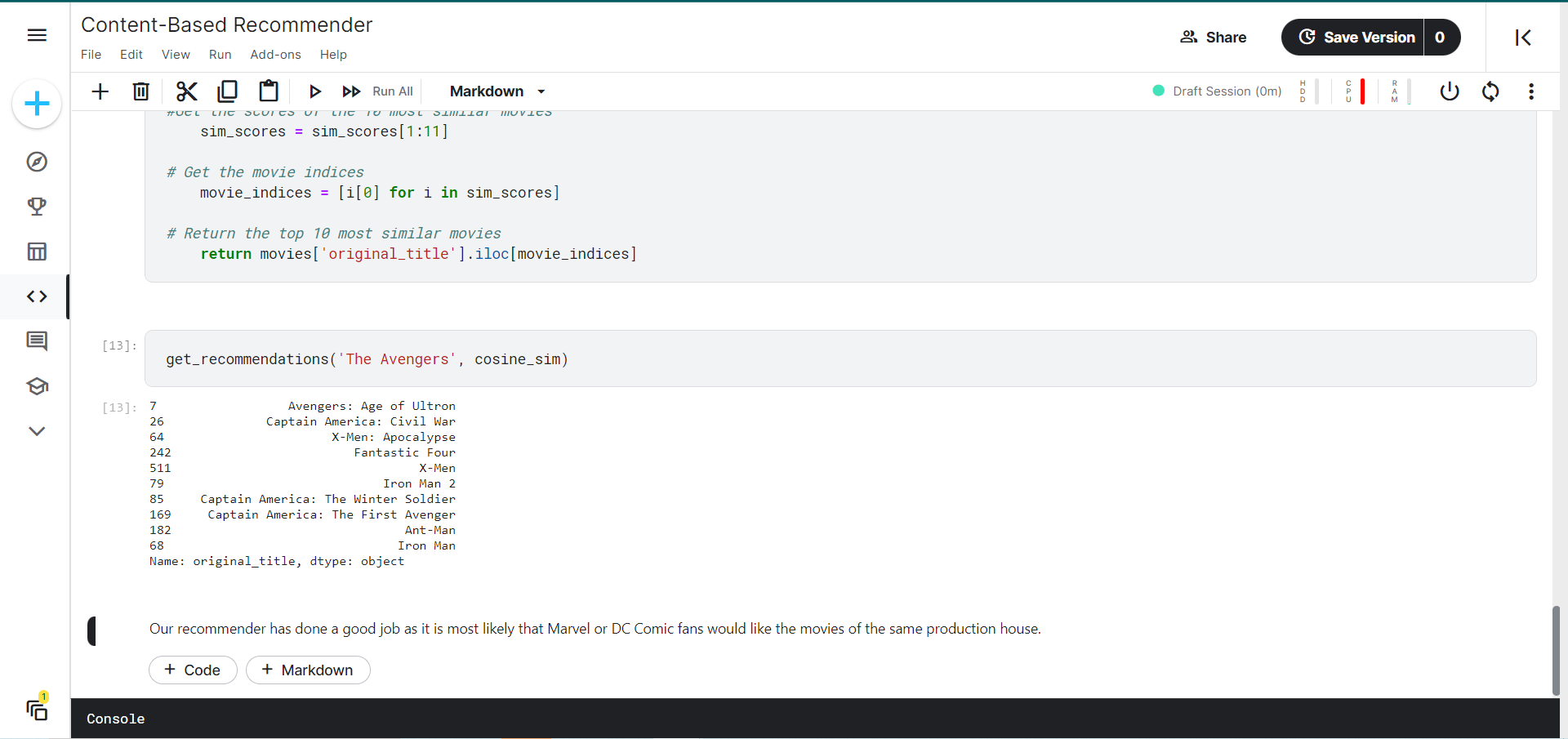The width and height of the screenshot is (1568, 739).
Task: Click the Console bar at bottom
Action: [x=815, y=719]
